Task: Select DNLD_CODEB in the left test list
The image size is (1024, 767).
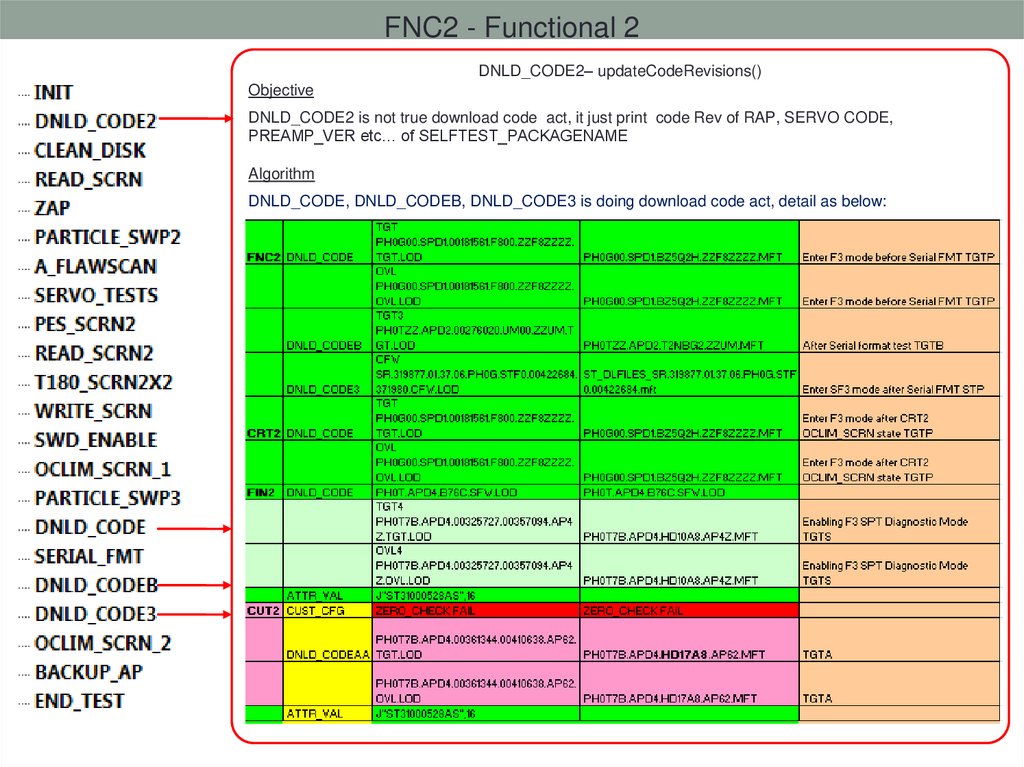Action: 96,585
